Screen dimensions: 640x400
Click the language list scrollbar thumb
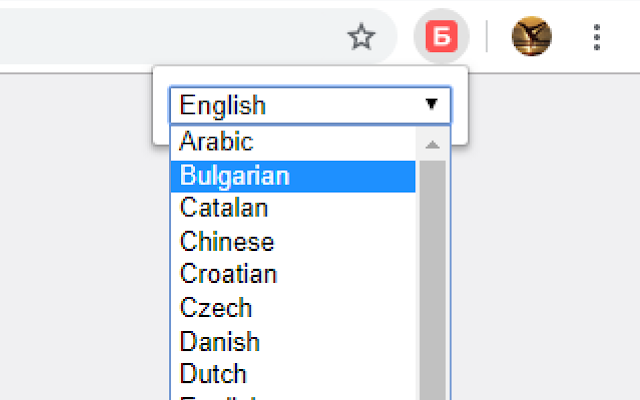click(432, 280)
